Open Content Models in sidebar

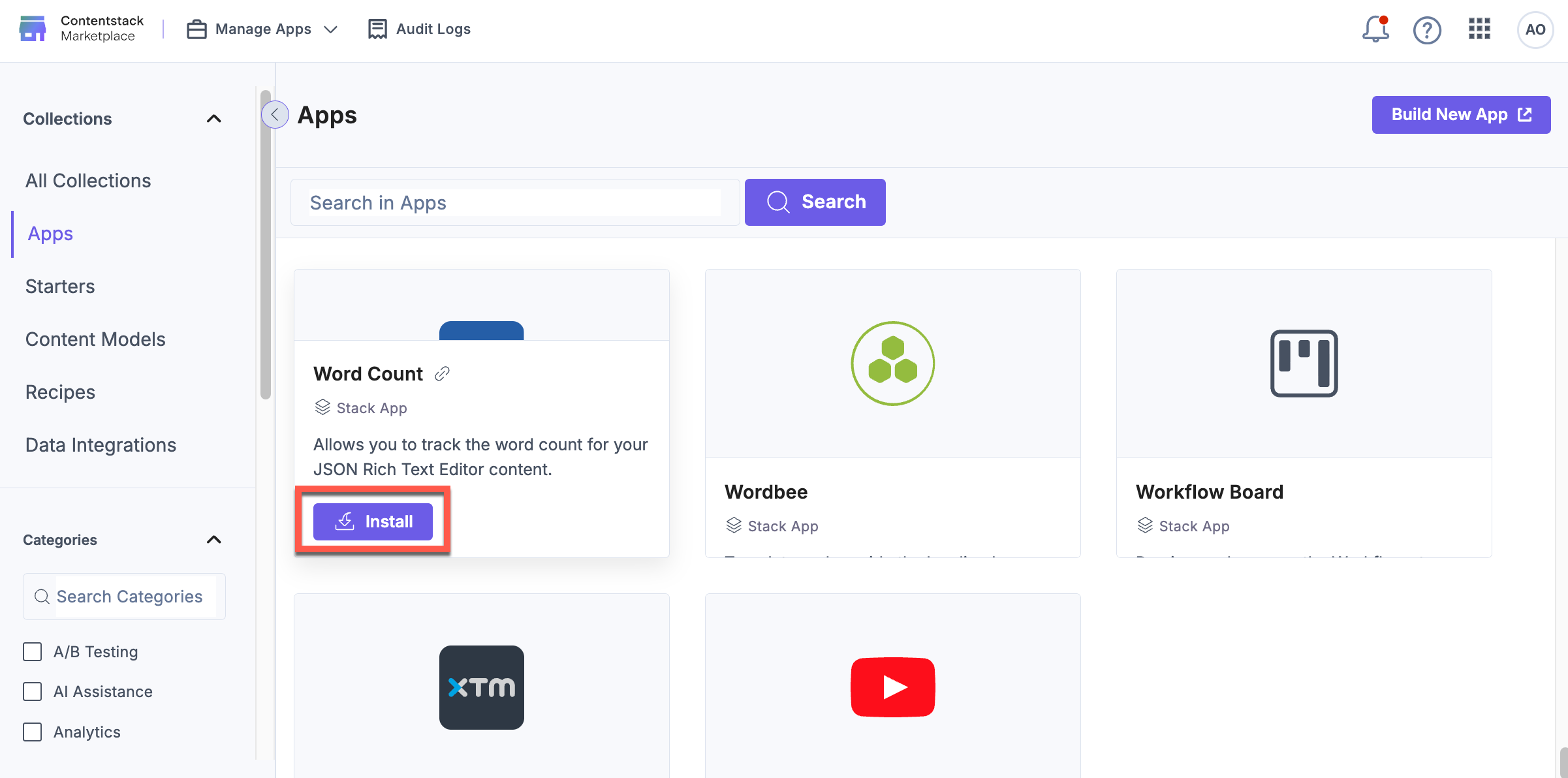coord(95,339)
